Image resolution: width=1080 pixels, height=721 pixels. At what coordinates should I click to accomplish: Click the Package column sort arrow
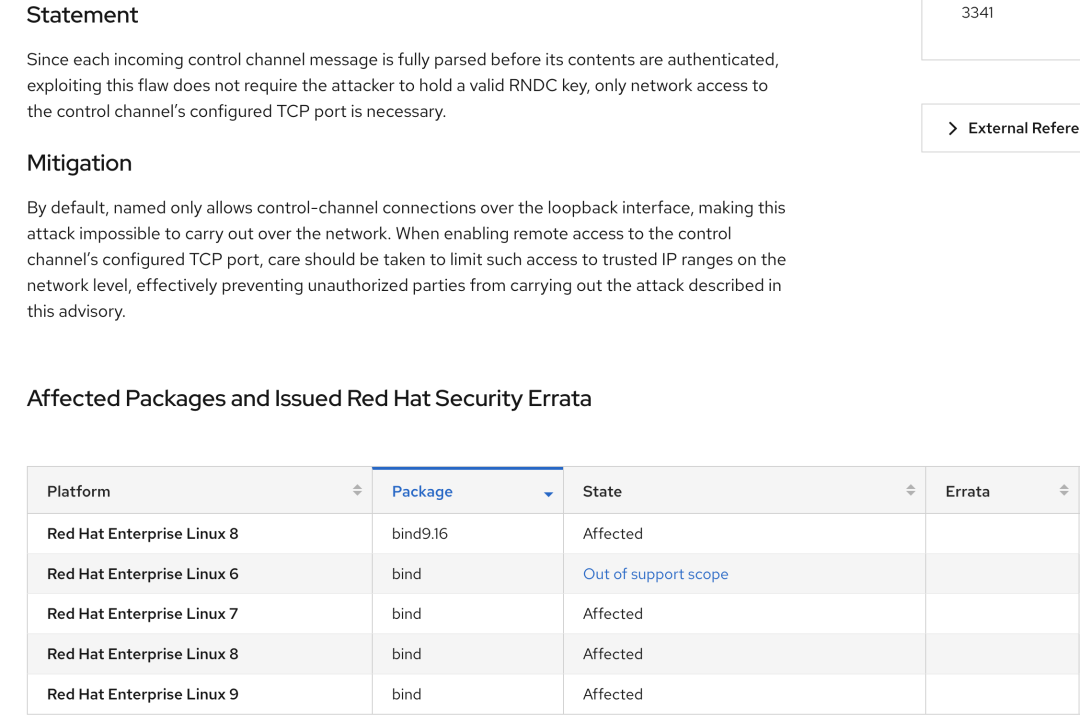point(548,493)
